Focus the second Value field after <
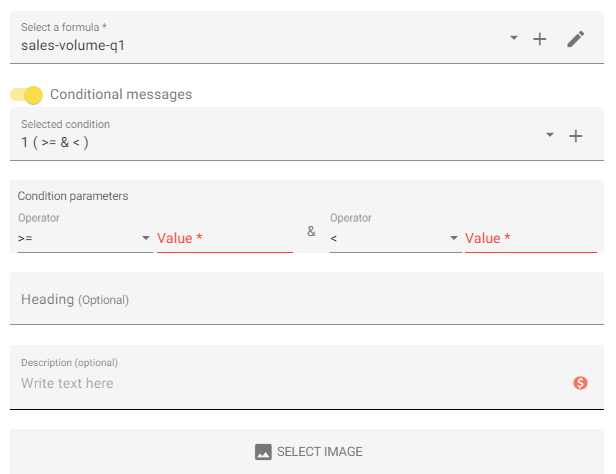Image resolution: width=616 pixels, height=474 pixels. 531,238
